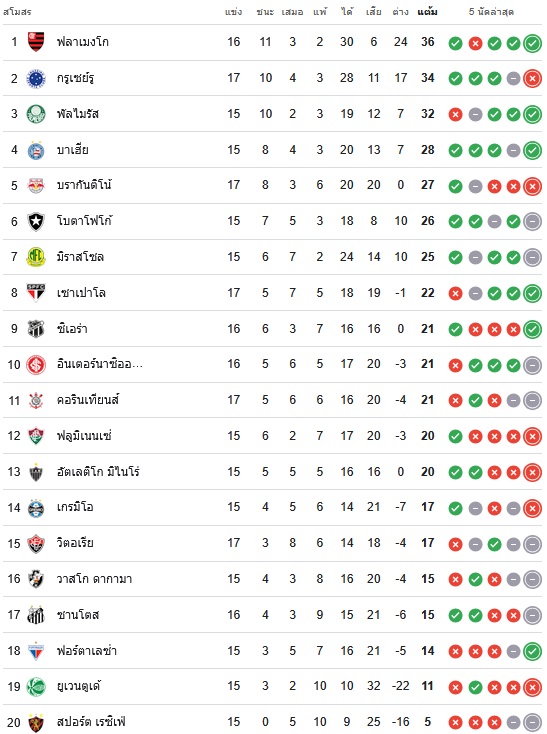This screenshot has height=734, width=547.
Task: Click the Cruzeiro blue star crest
Action: (36, 78)
